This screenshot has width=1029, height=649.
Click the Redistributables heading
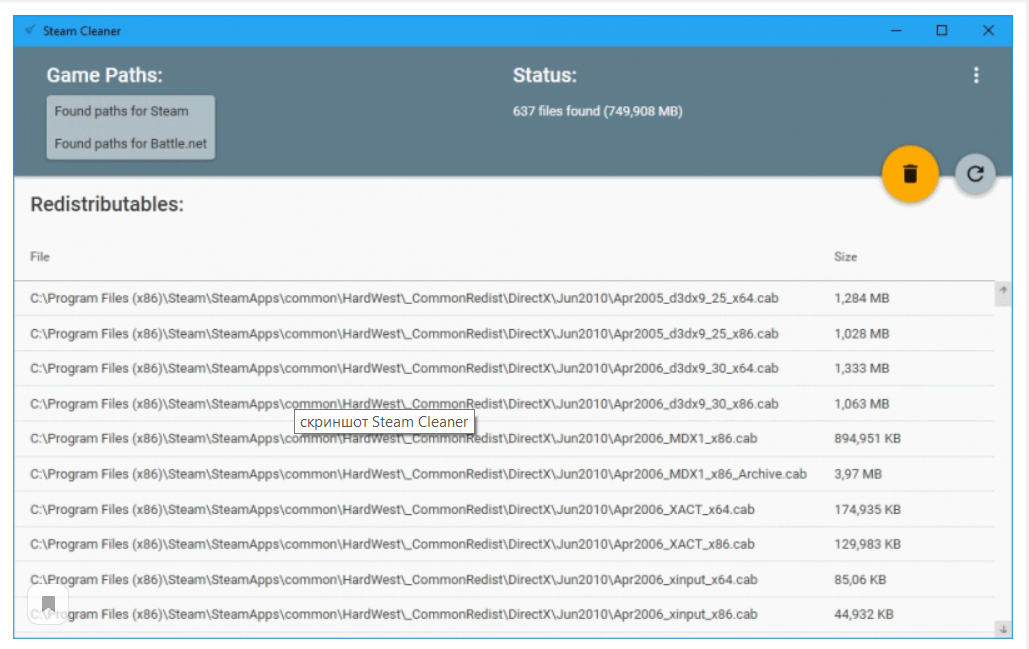point(107,204)
